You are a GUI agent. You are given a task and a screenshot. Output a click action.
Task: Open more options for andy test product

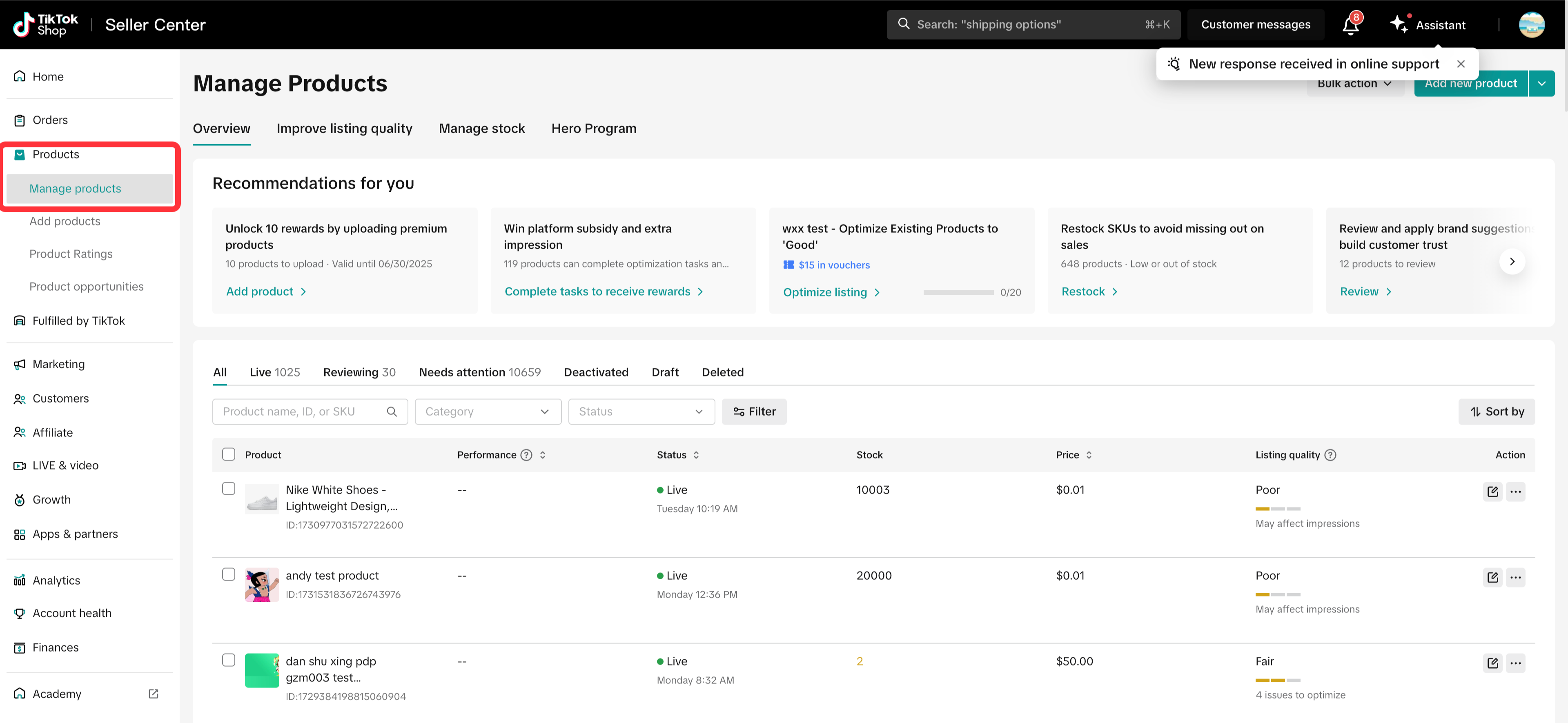pos(1515,577)
